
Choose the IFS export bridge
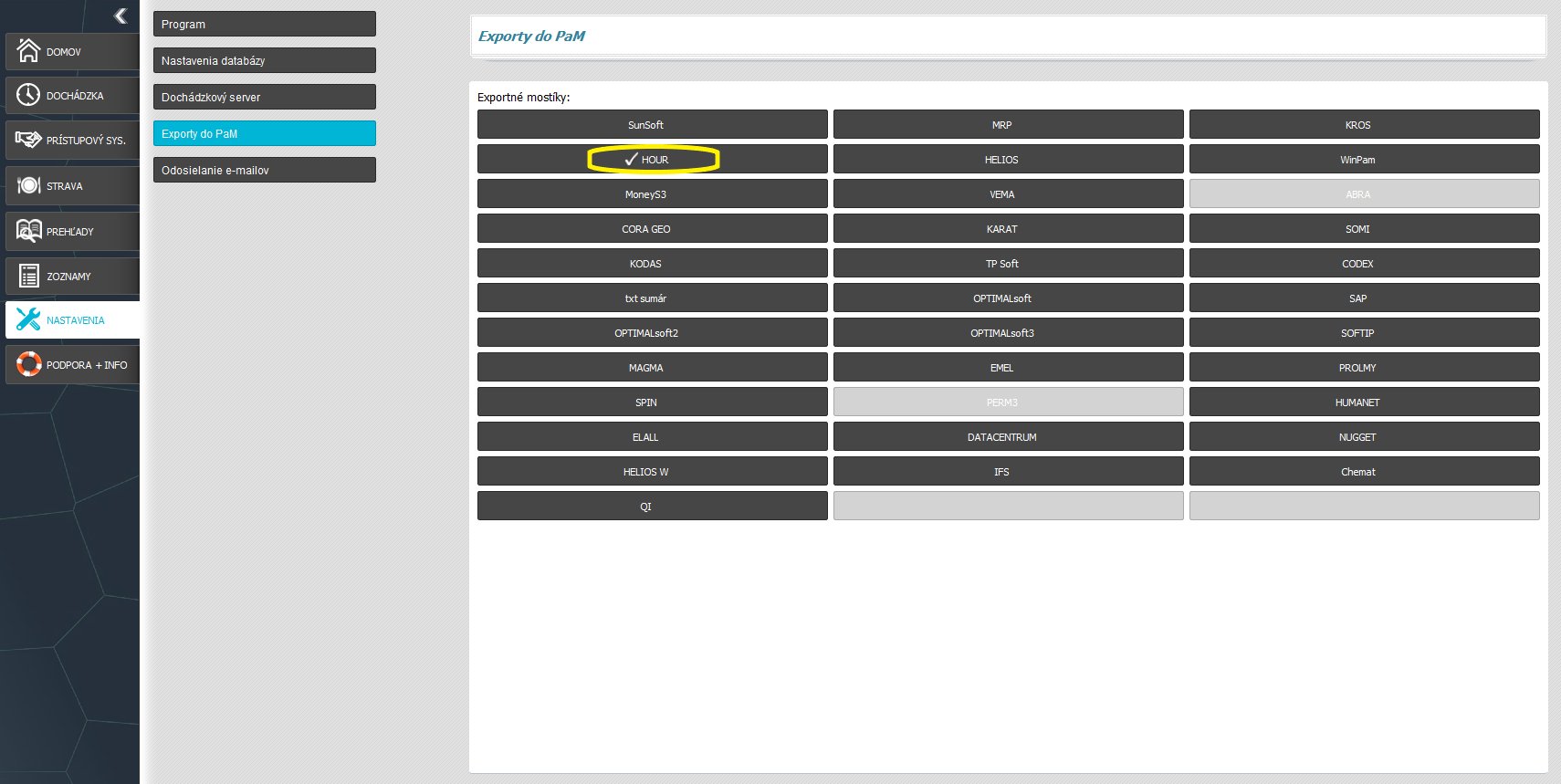point(1009,471)
